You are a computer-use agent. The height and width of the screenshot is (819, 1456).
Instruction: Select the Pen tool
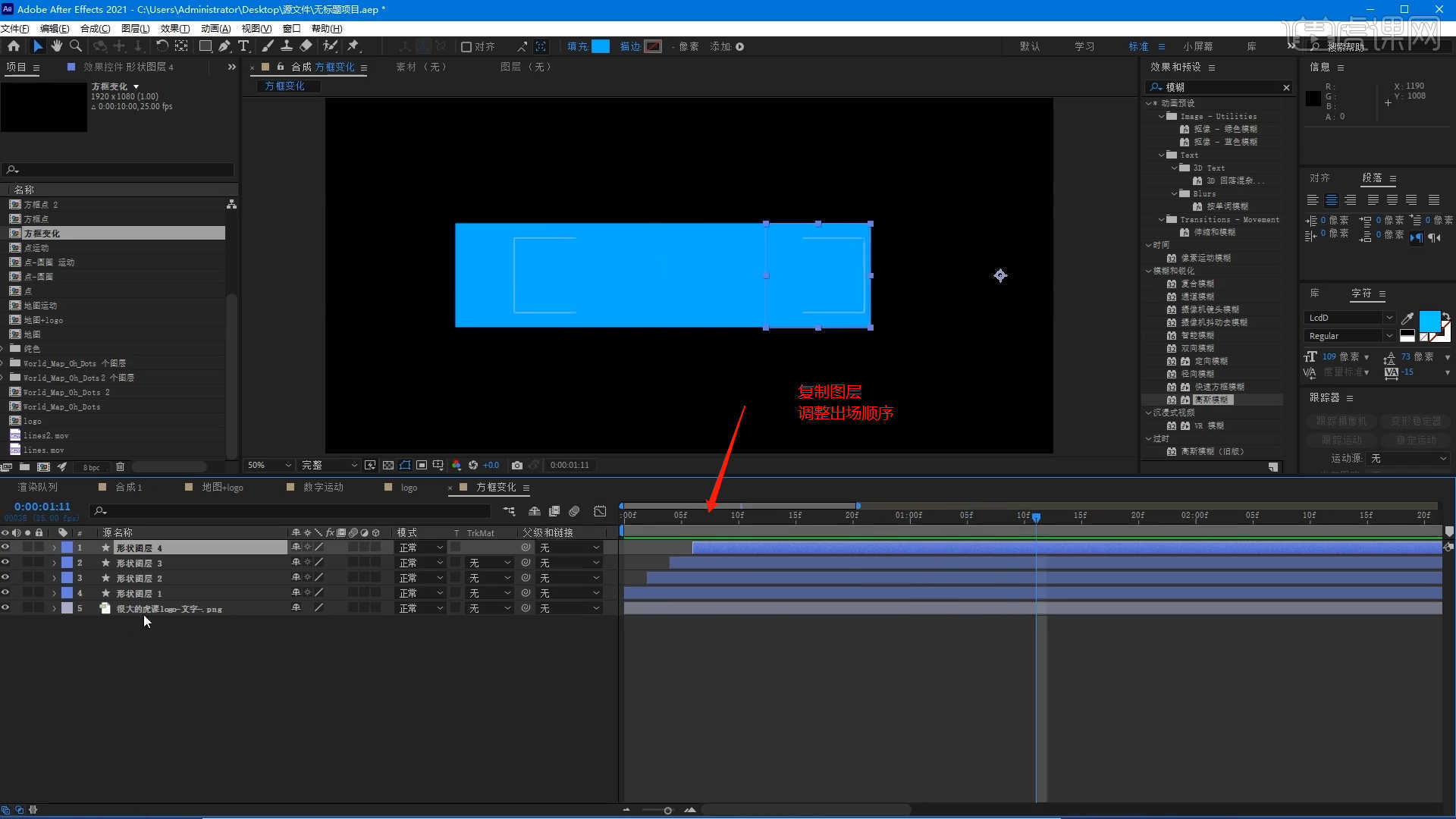click(224, 46)
